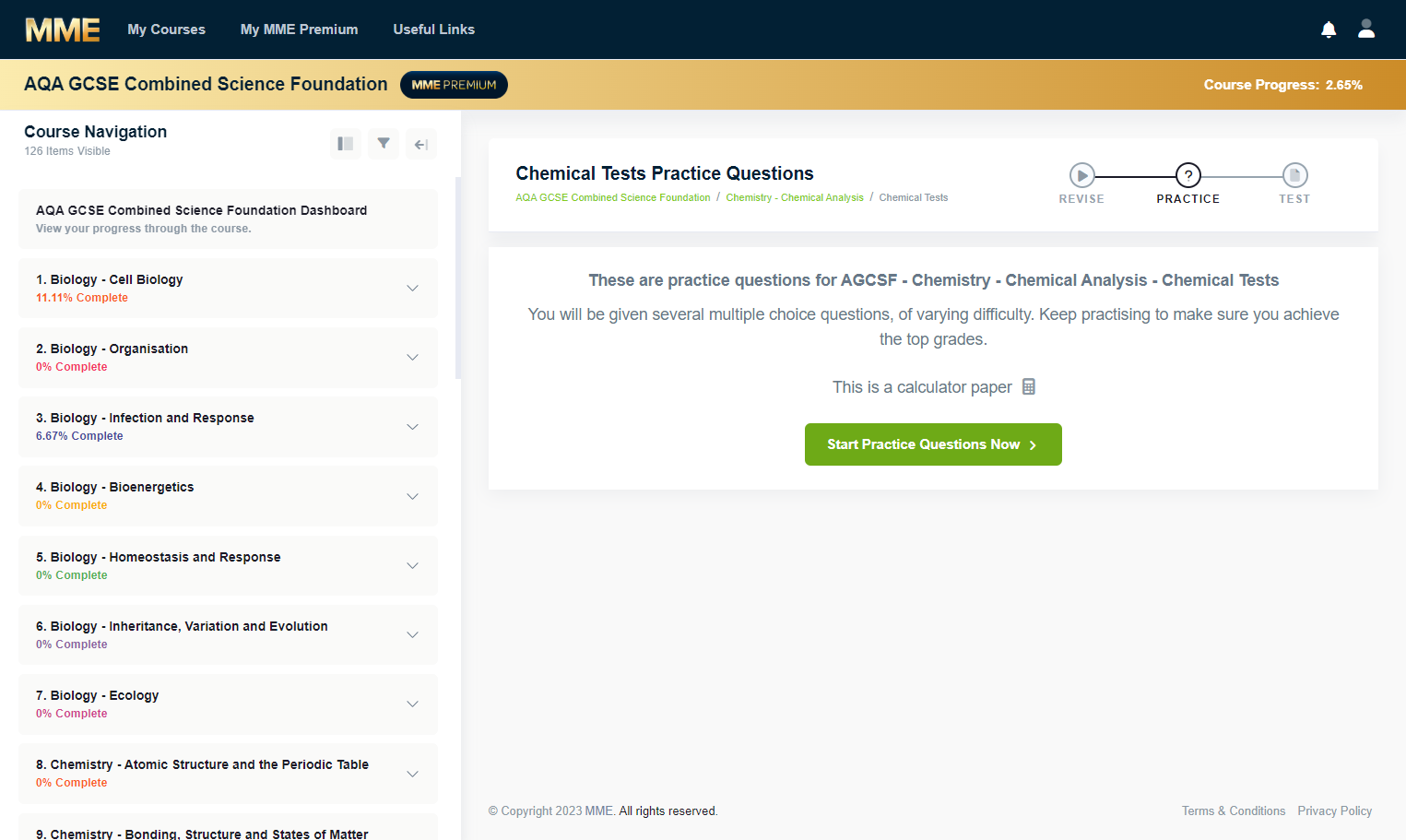Expand 1. Biology - Cell Biology chevron
1406x840 pixels.
click(412, 289)
